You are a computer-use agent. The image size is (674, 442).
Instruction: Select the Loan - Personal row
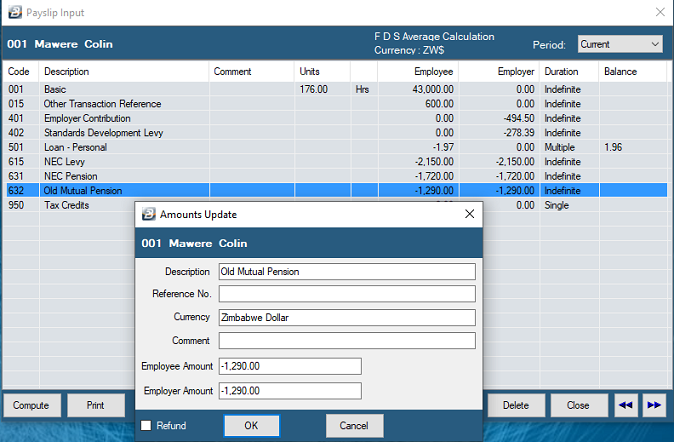pyautogui.click(x=337, y=147)
